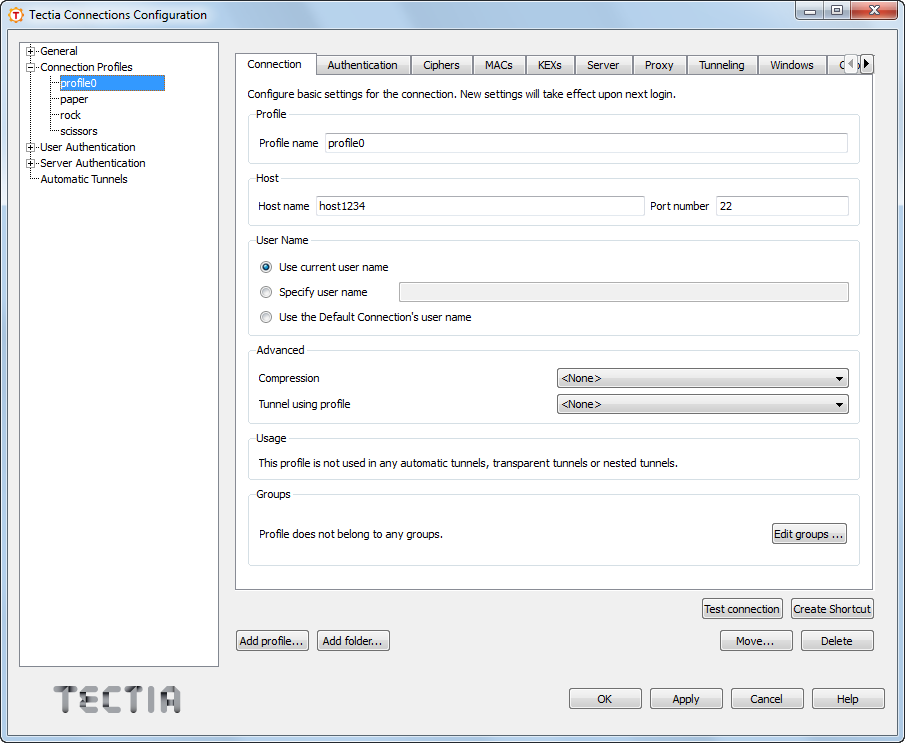This screenshot has height=743, width=905.
Task: Click the Test connection button
Action: pyautogui.click(x=742, y=608)
